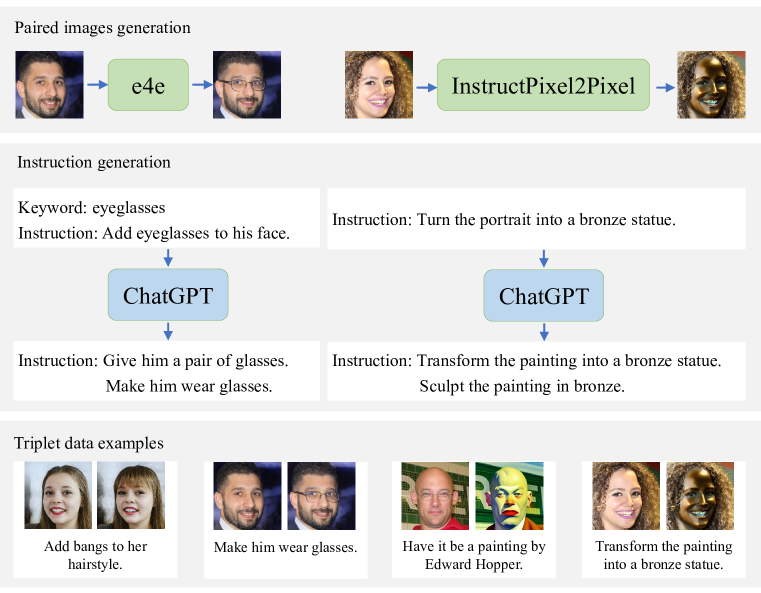
Task: Click the 'Keyword: eyeglasses' text
Action: [x=92, y=208]
